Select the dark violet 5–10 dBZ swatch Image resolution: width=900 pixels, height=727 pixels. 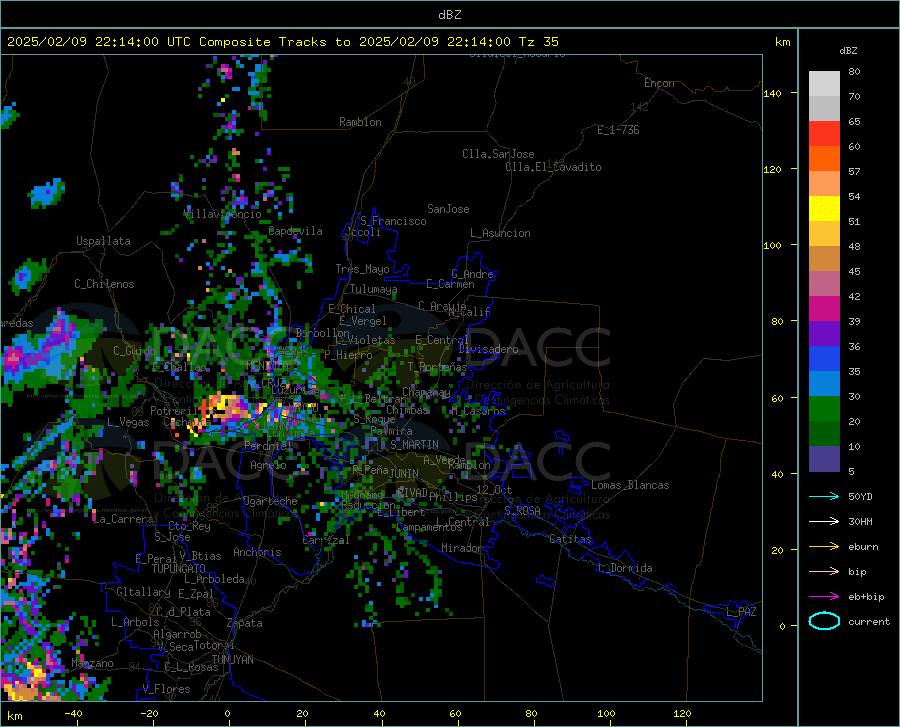pyautogui.click(x=824, y=459)
